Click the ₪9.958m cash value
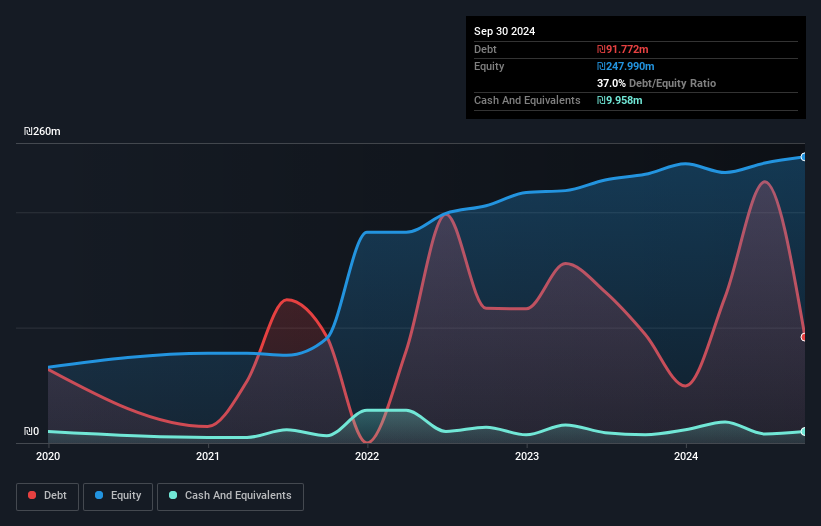 619,100
